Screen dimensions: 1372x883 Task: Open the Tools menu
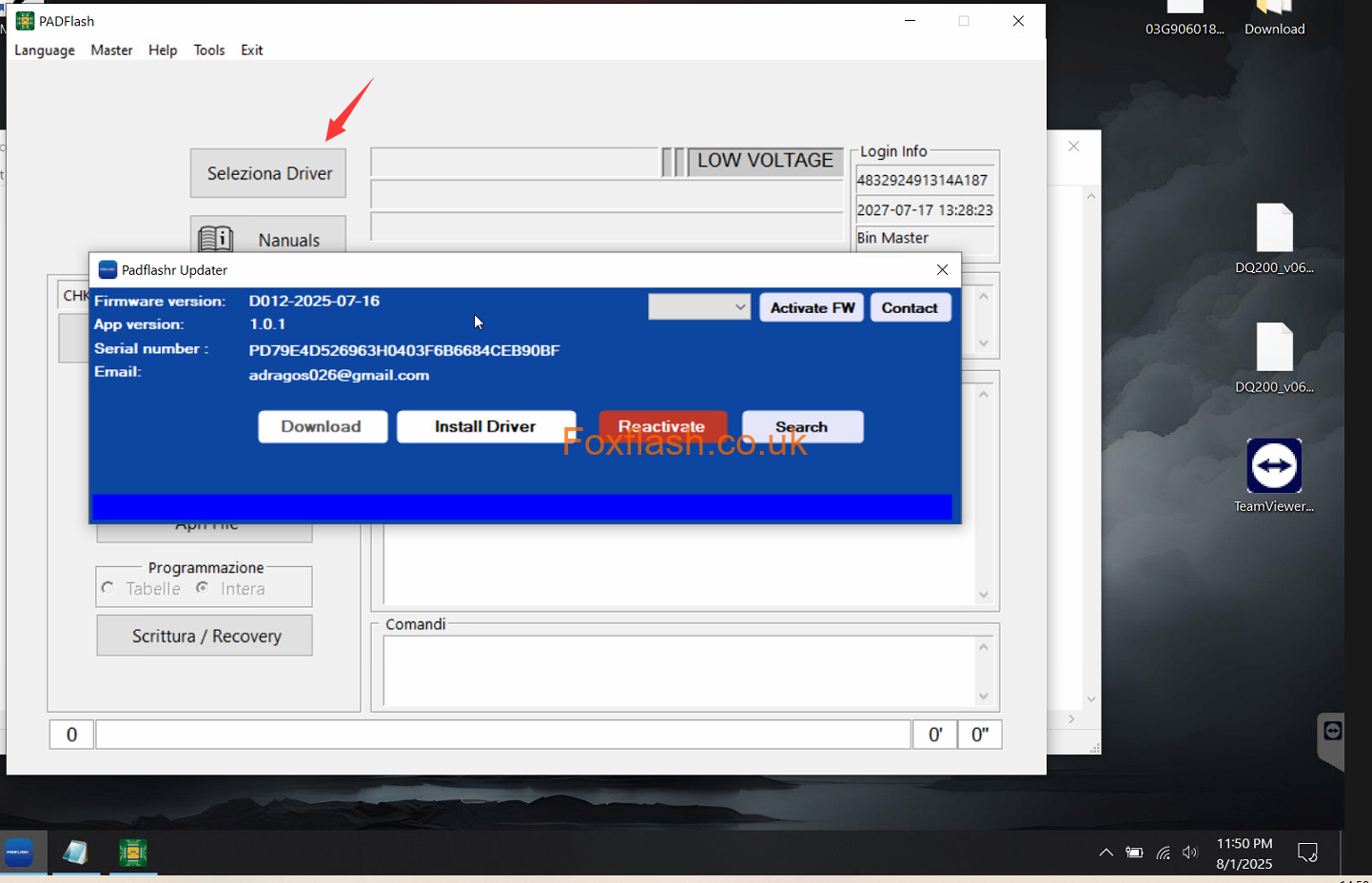[x=209, y=50]
